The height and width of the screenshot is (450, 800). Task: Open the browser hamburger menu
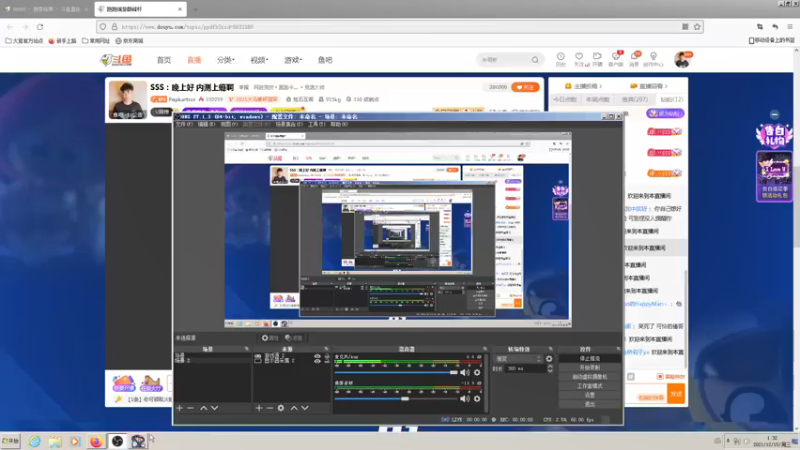tap(789, 27)
